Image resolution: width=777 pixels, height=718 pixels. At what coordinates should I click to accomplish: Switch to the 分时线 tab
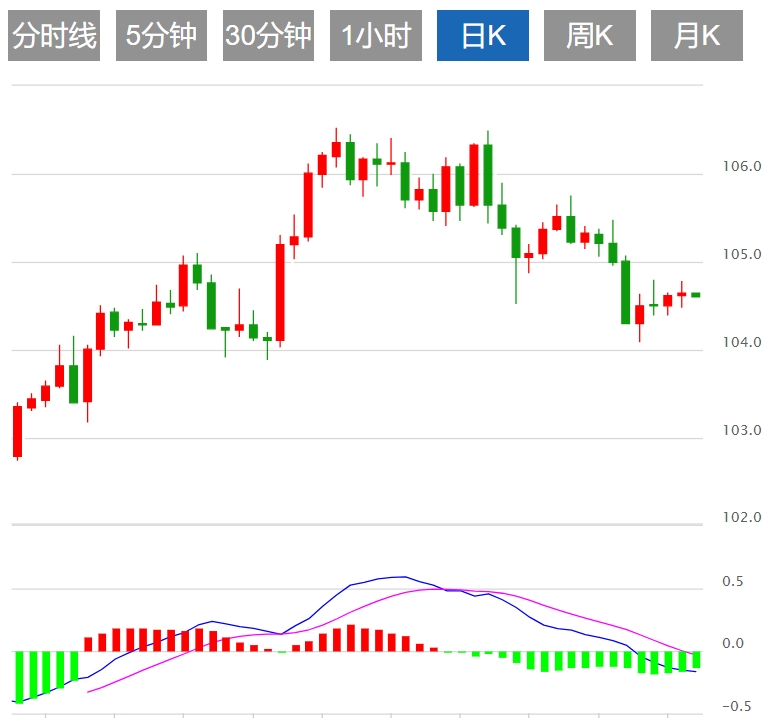coord(54,36)
